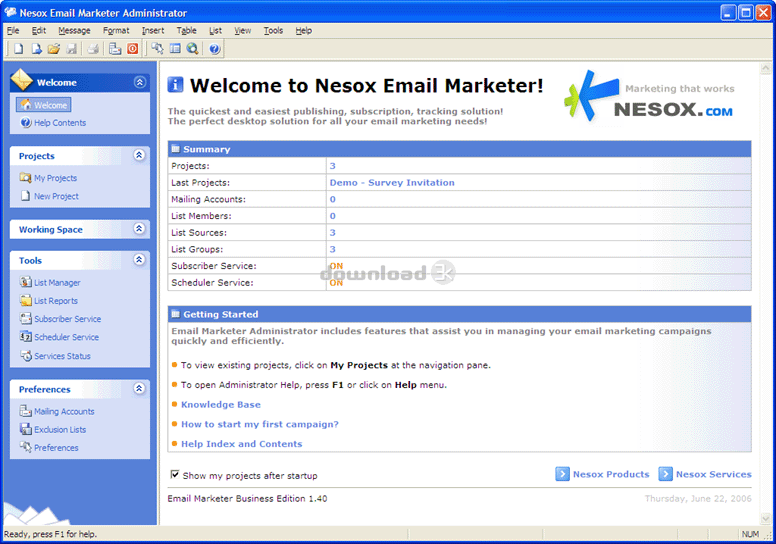Click the New document toolbar icon

pos(18,49)
